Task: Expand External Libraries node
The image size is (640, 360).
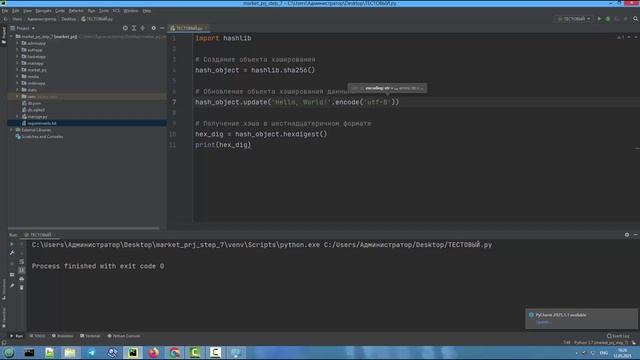Action: (11, 130)
